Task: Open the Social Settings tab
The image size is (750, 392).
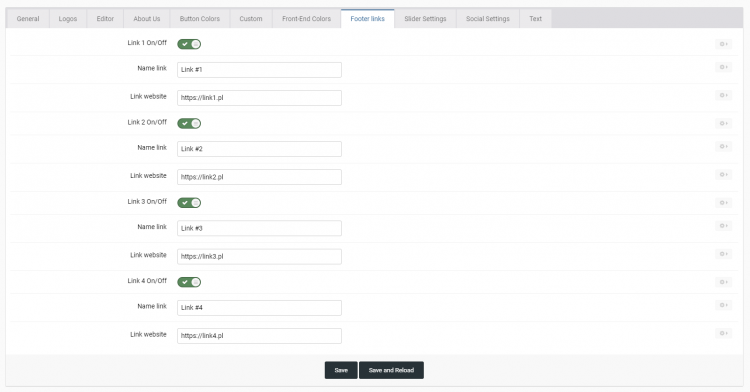Action: [488, 19]
